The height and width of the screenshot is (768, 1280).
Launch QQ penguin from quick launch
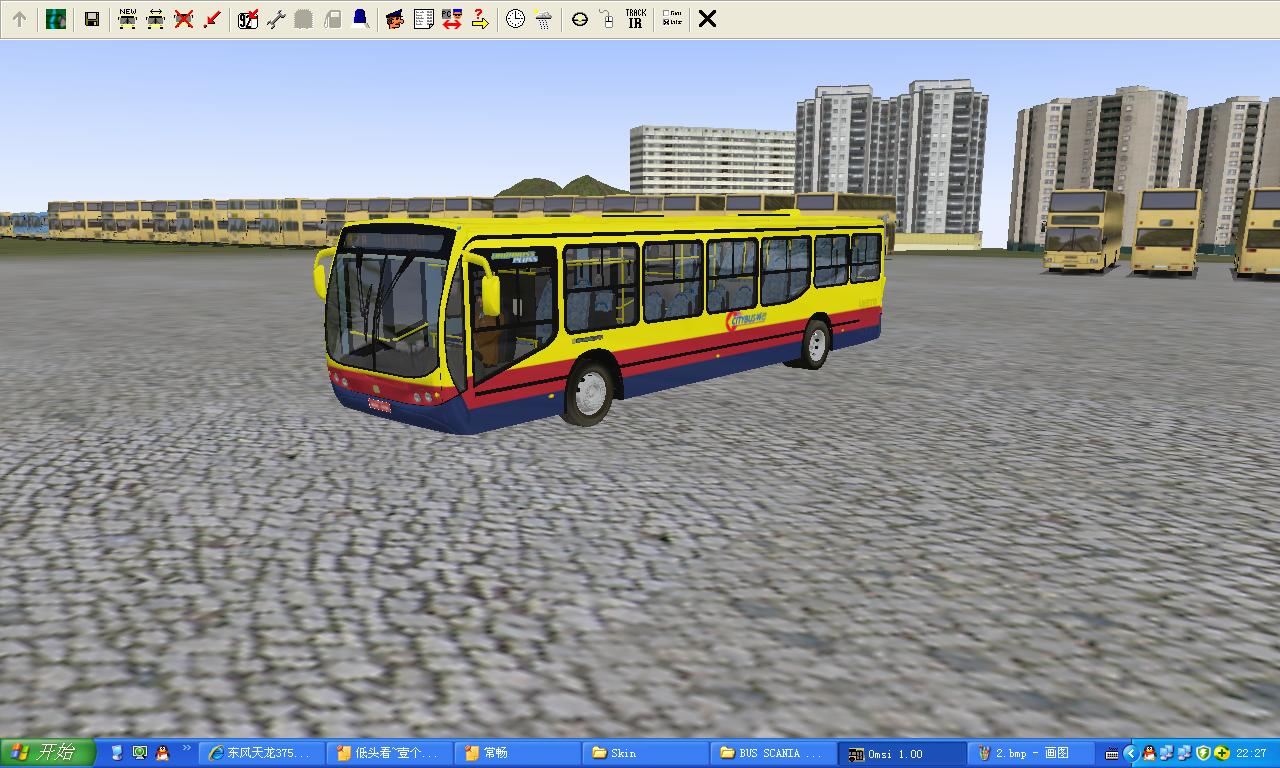(x=162, y=753)
